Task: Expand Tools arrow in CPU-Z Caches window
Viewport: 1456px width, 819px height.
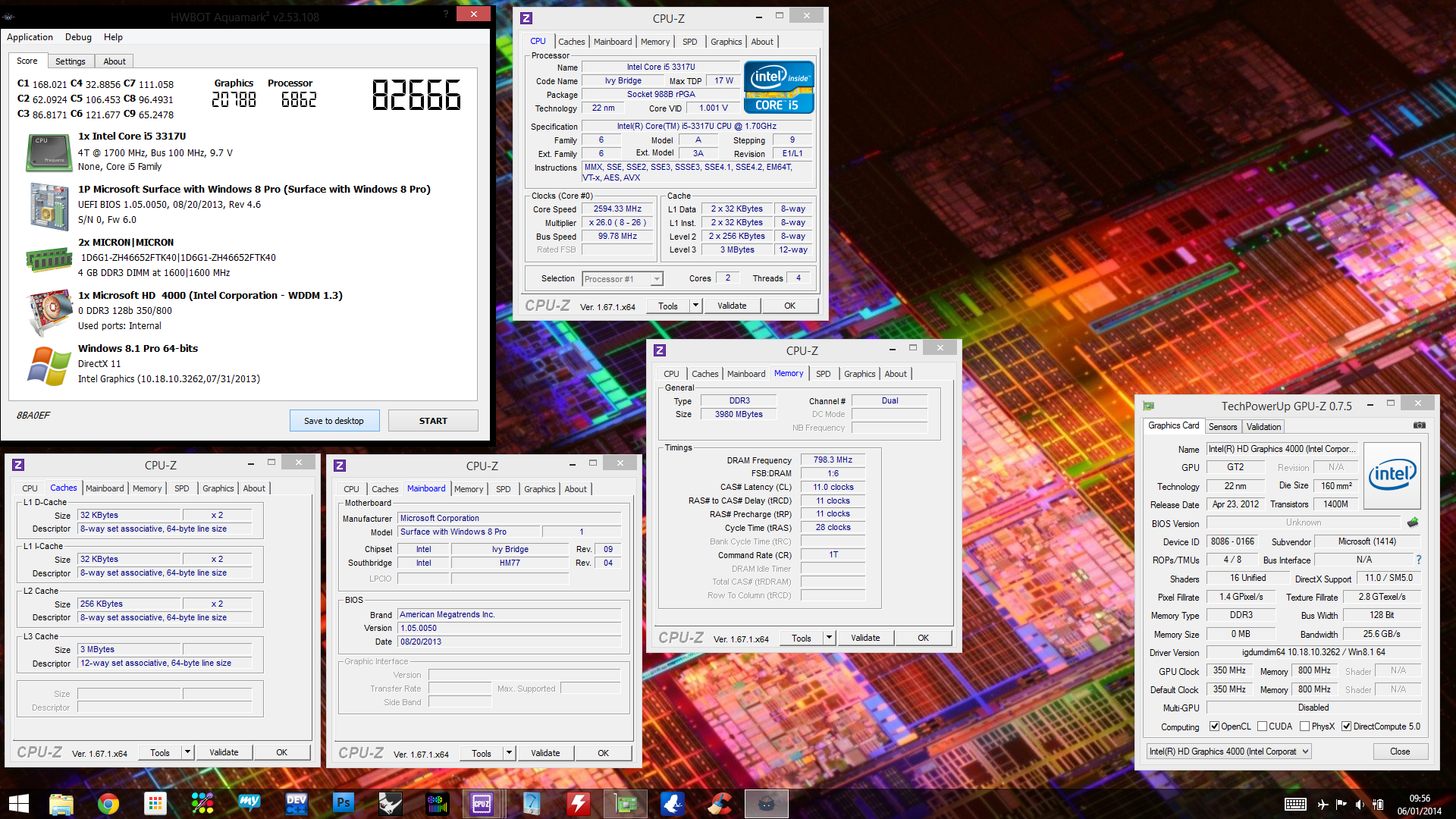Action: (x=187, y=752)
